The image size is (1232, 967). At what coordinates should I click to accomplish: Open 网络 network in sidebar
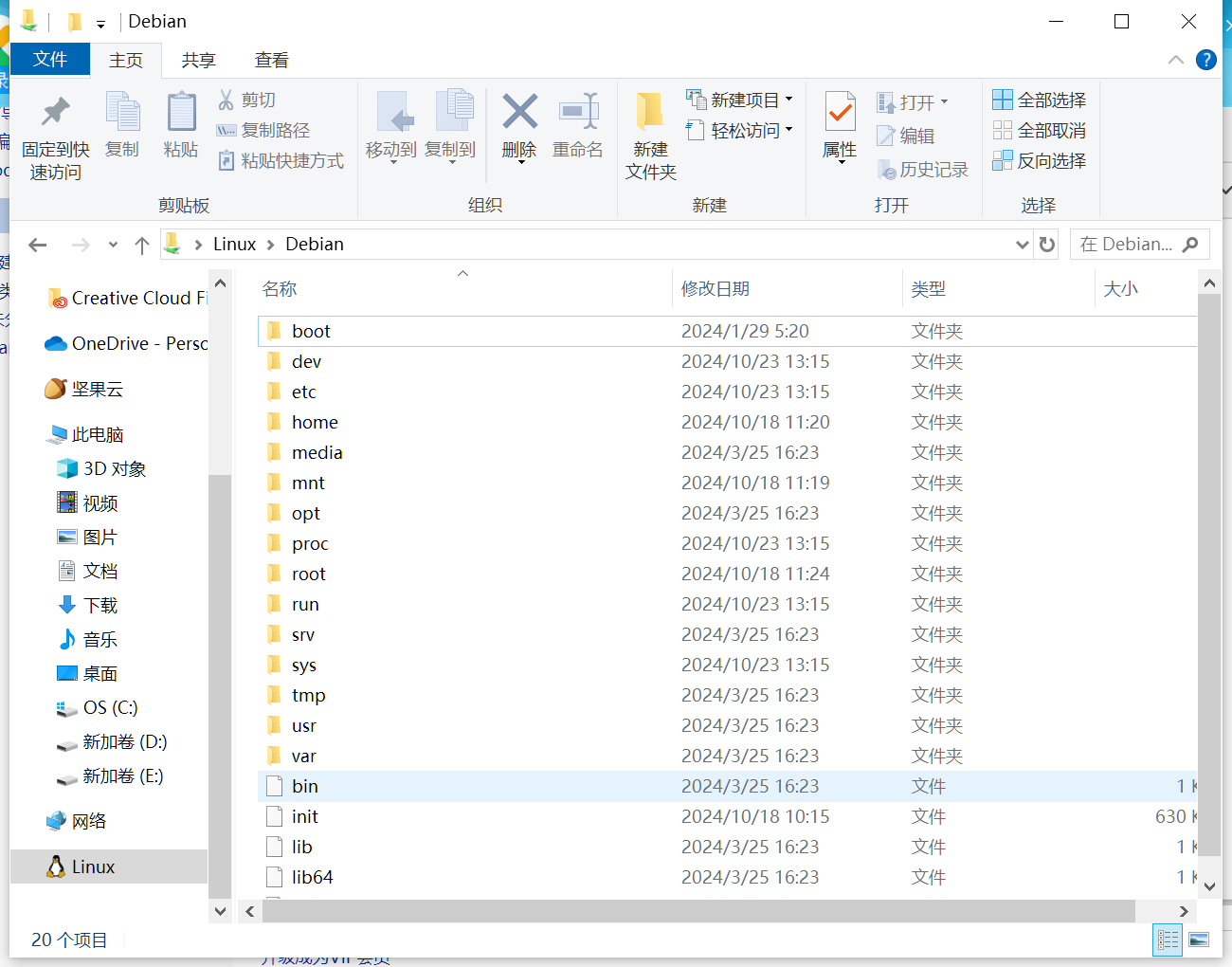77,821
